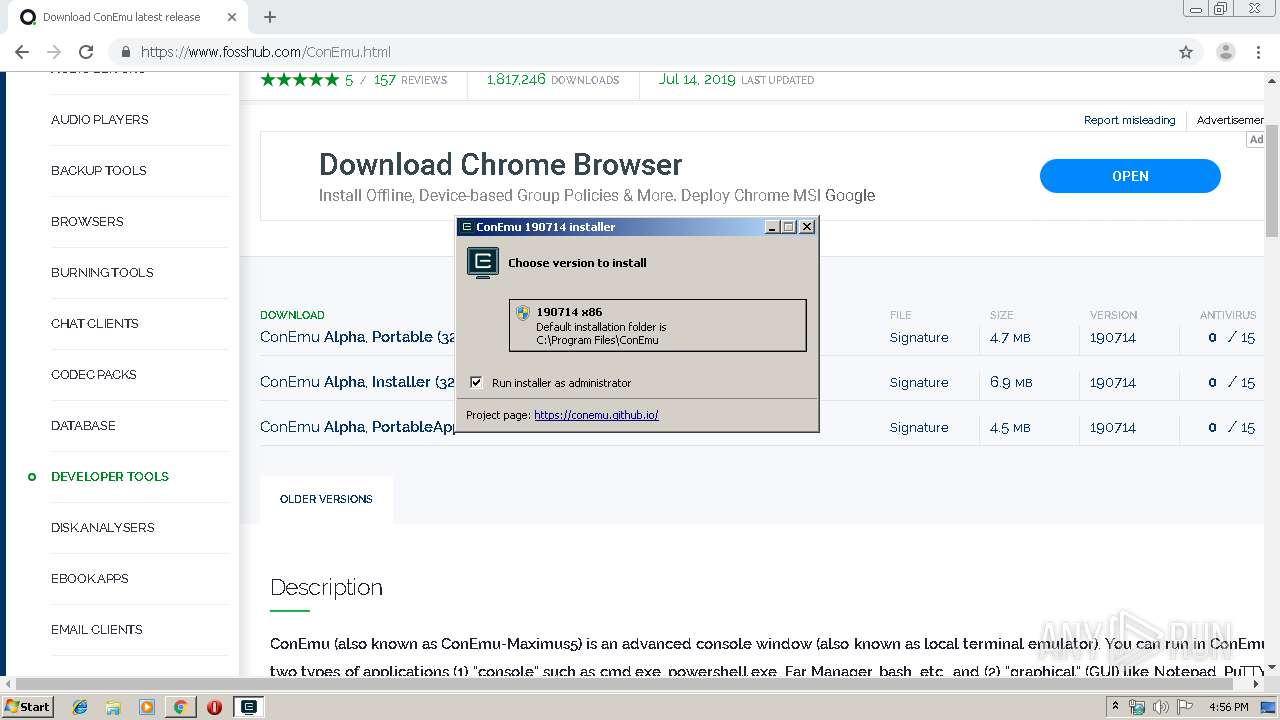Screen dimensions: 1280x720
Task: View antivirus result for 6.9 MB file
Action: [1231, 383]
